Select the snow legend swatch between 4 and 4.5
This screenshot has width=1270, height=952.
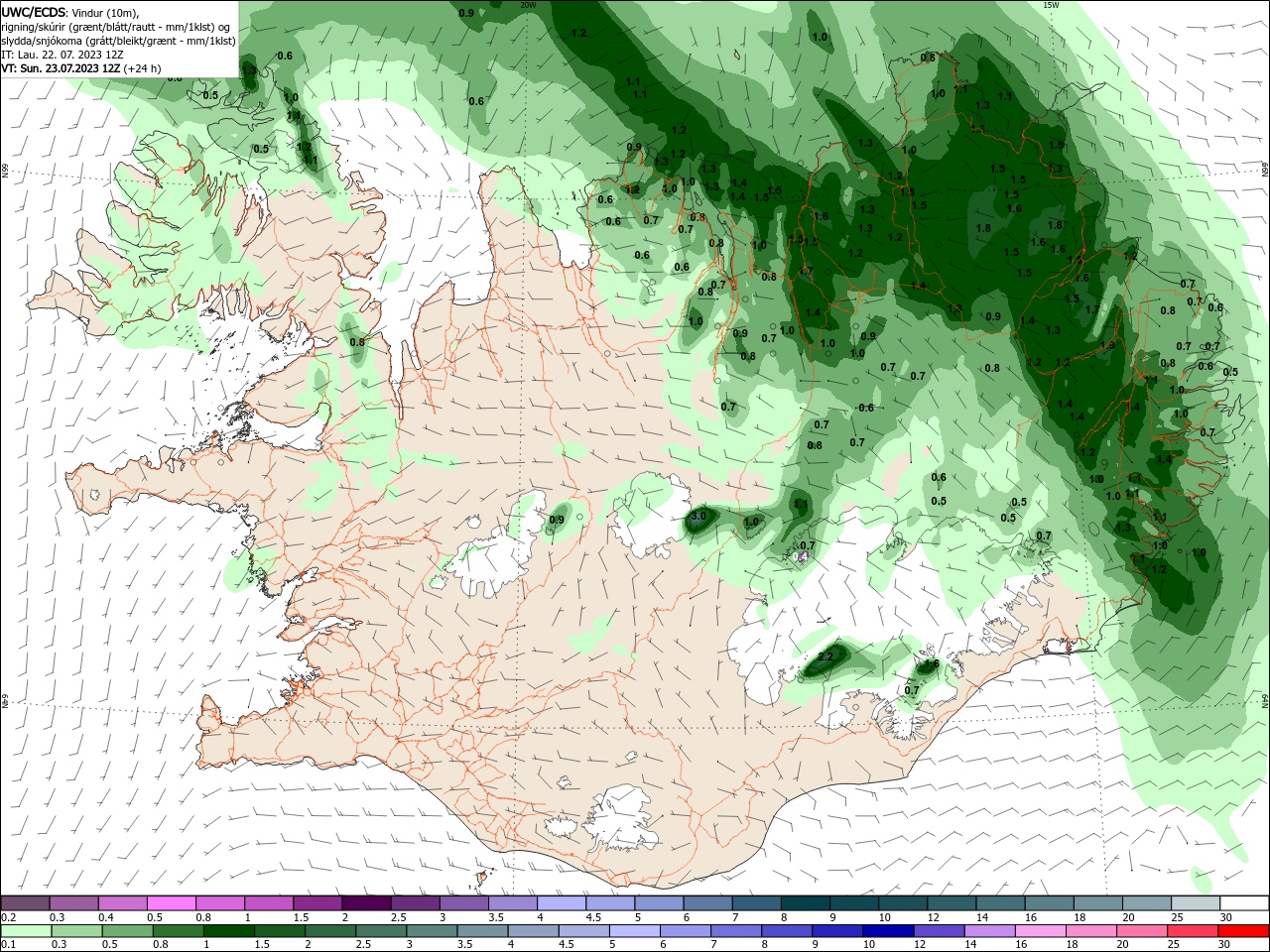[x=561, y=903]
